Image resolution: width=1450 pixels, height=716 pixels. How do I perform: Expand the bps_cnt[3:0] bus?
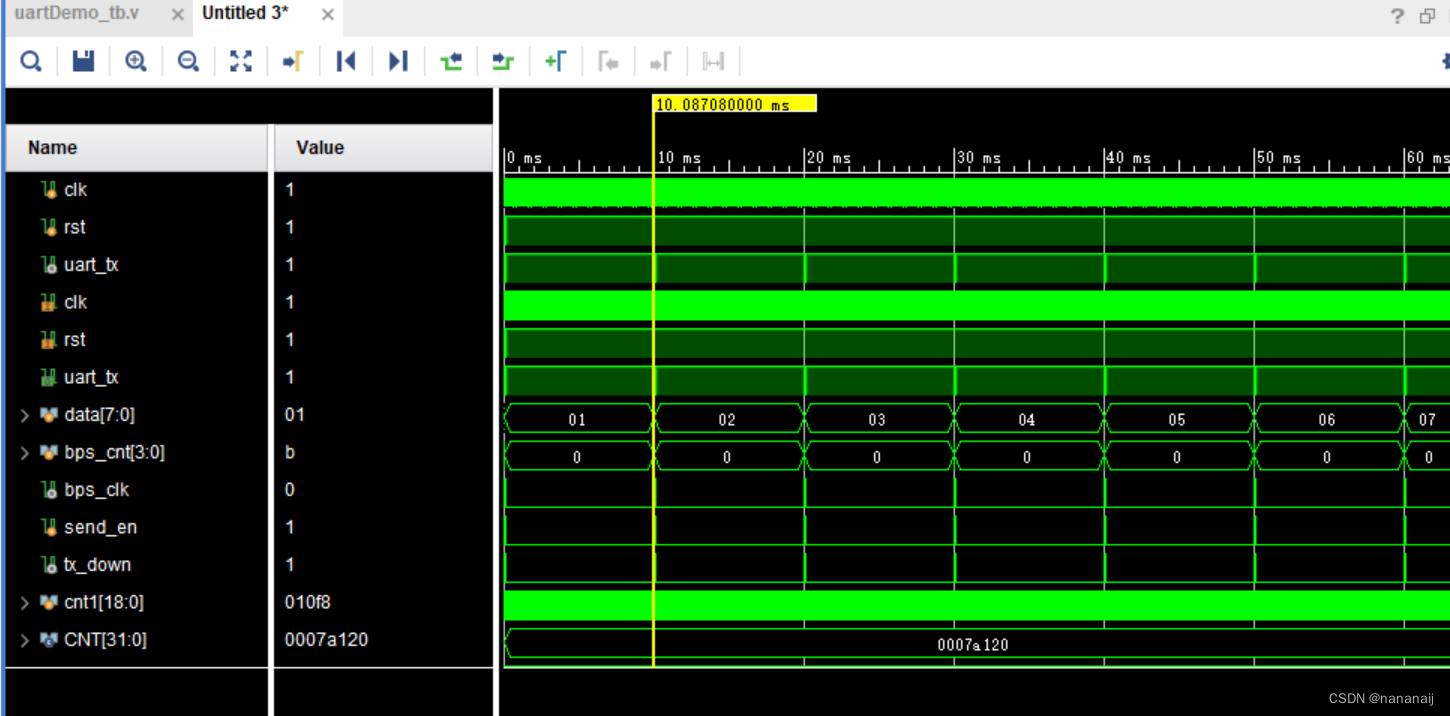25,453
